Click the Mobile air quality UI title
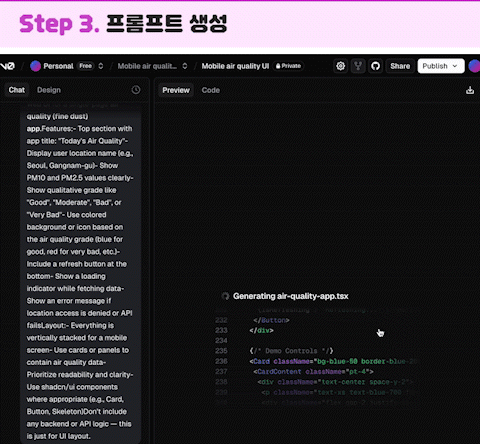The width and height of the screenshot is (480, 444). click(235, 66)
